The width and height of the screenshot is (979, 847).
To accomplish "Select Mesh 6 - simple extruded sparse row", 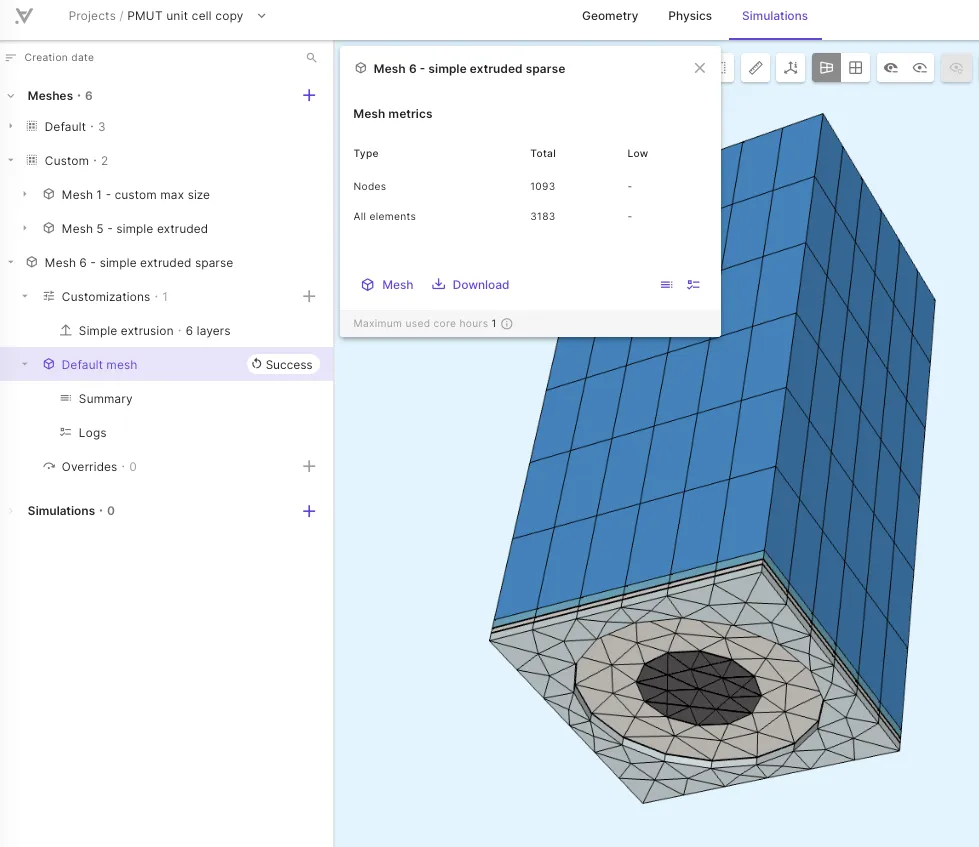I will pos(139,263).
